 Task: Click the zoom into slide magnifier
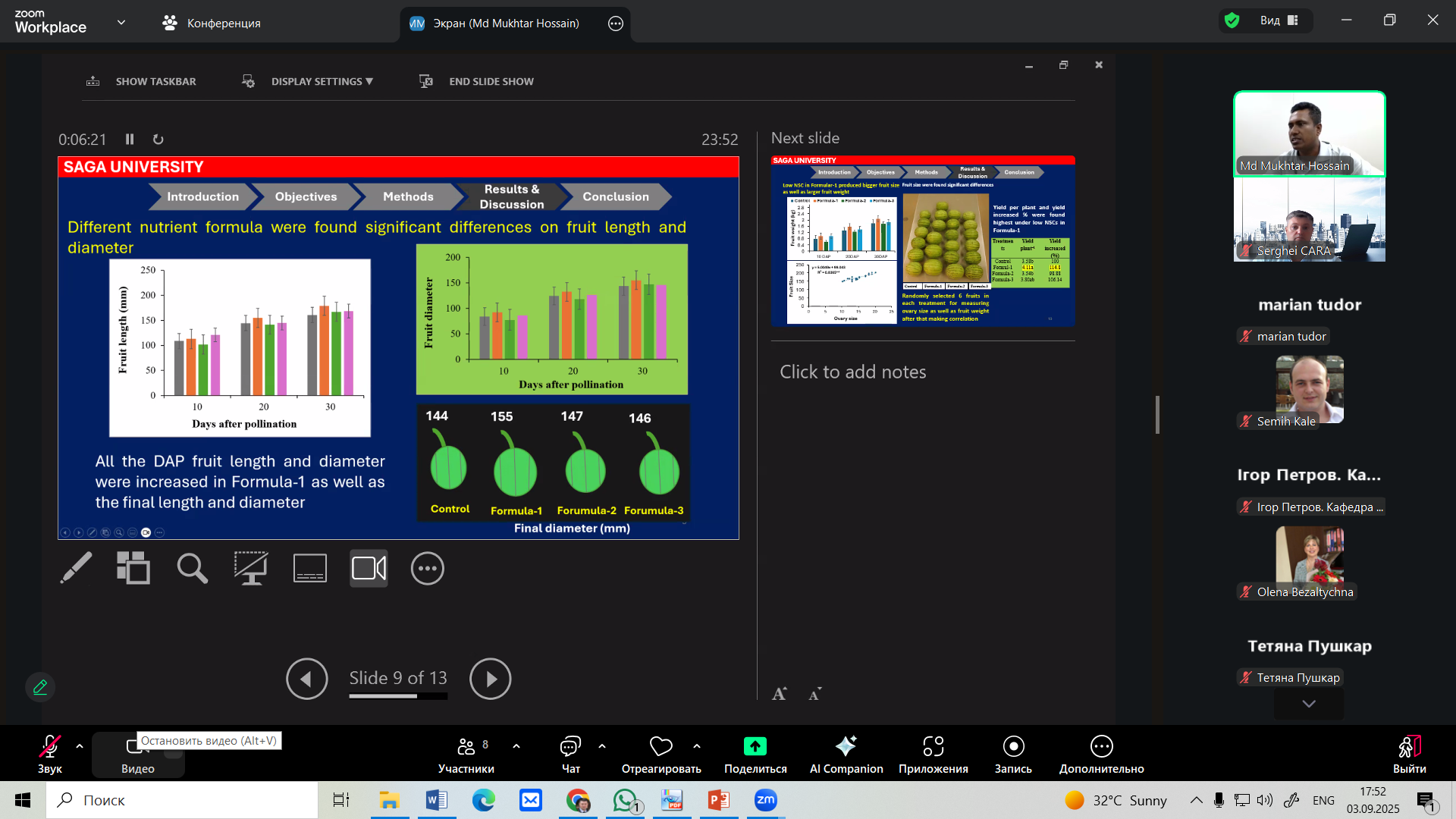coord(192,568)
